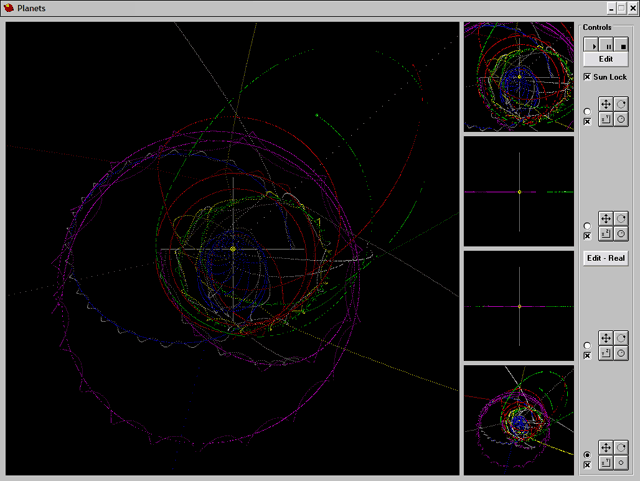The image size is (640, 481).
Task: Open the Edit - Real button
Action: point(606,258)
